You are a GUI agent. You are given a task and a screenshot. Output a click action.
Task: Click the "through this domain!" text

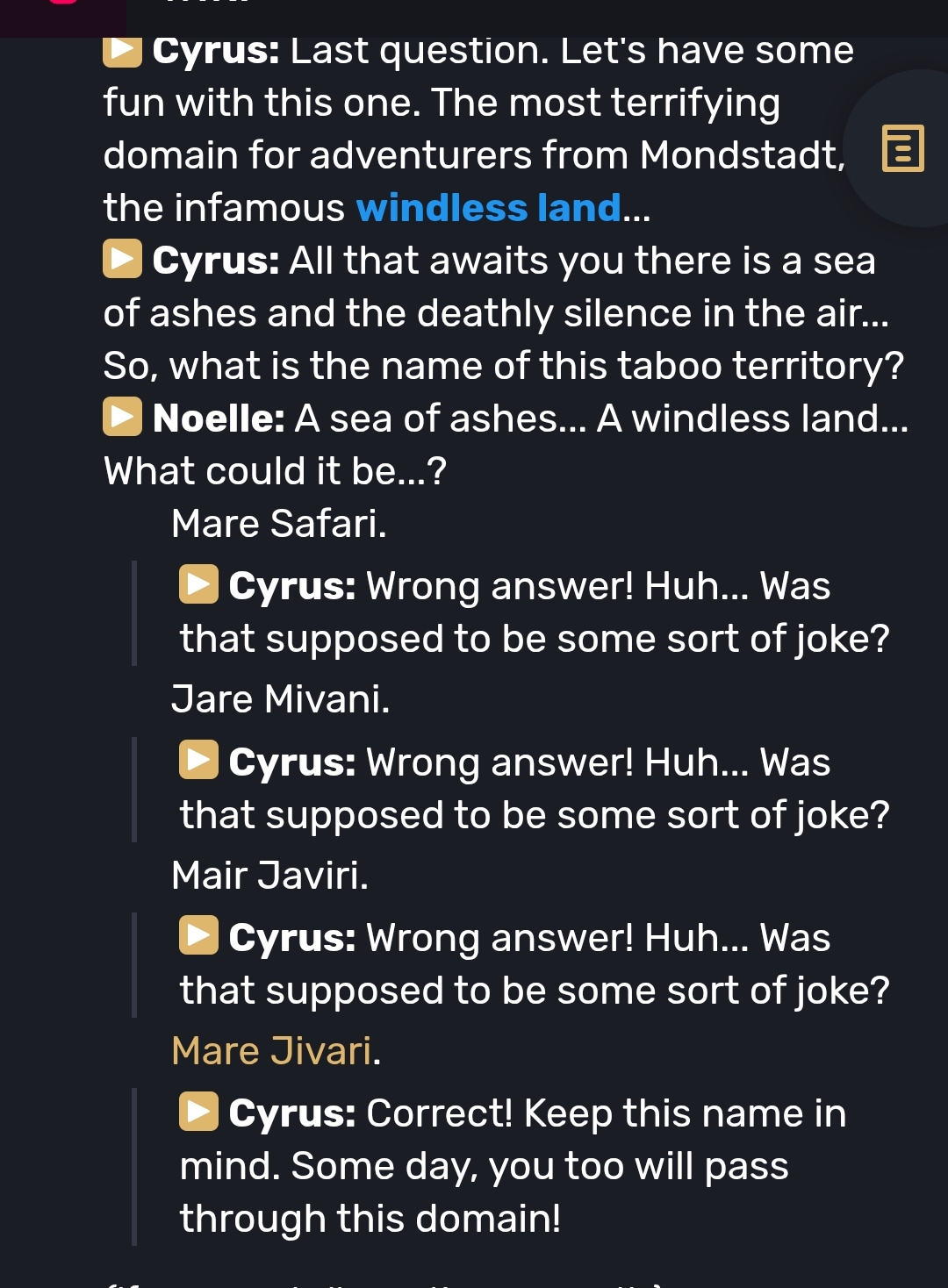click(370, 1218)
